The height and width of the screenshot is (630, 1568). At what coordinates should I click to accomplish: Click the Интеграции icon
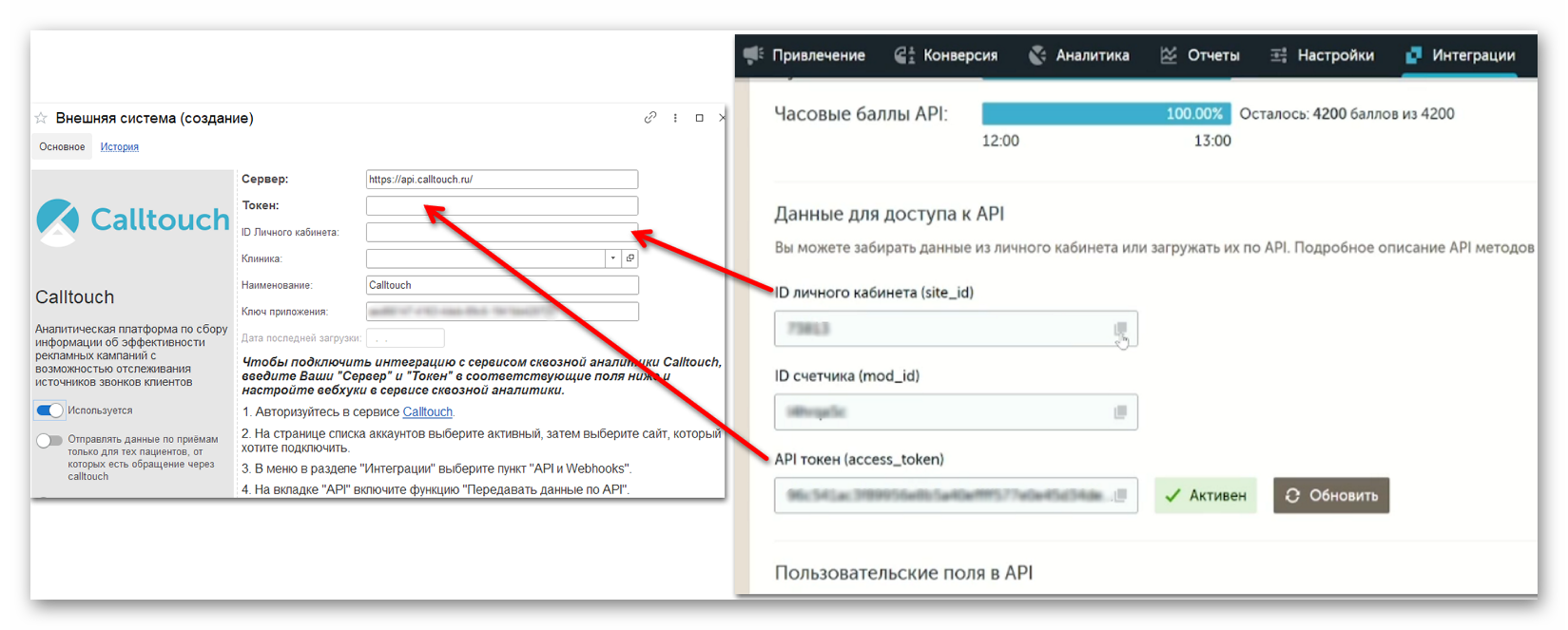(1414, 55)
